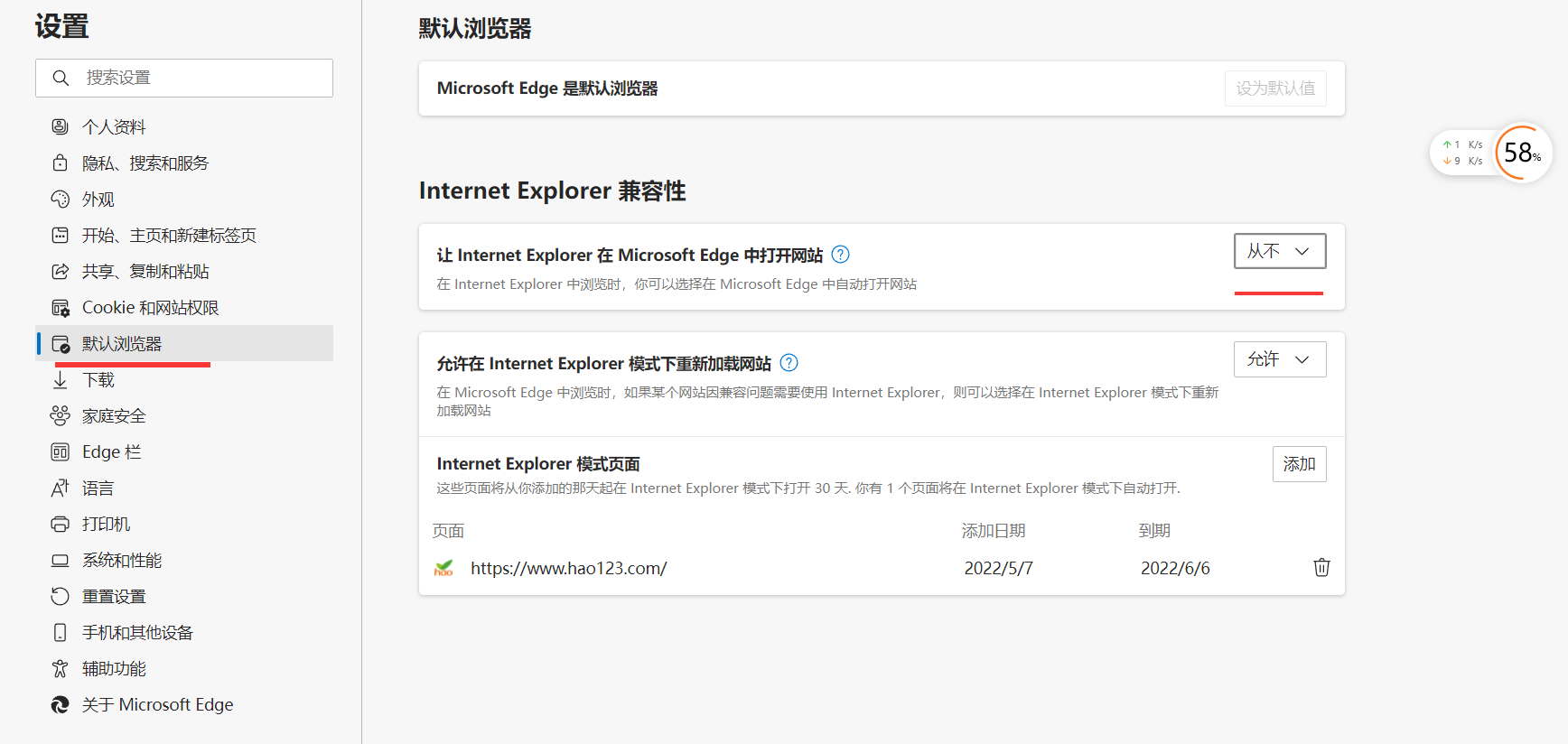Click the 2022/5/7 added date
This screenshot has height=744, width=1568.
tap(998, 568)
